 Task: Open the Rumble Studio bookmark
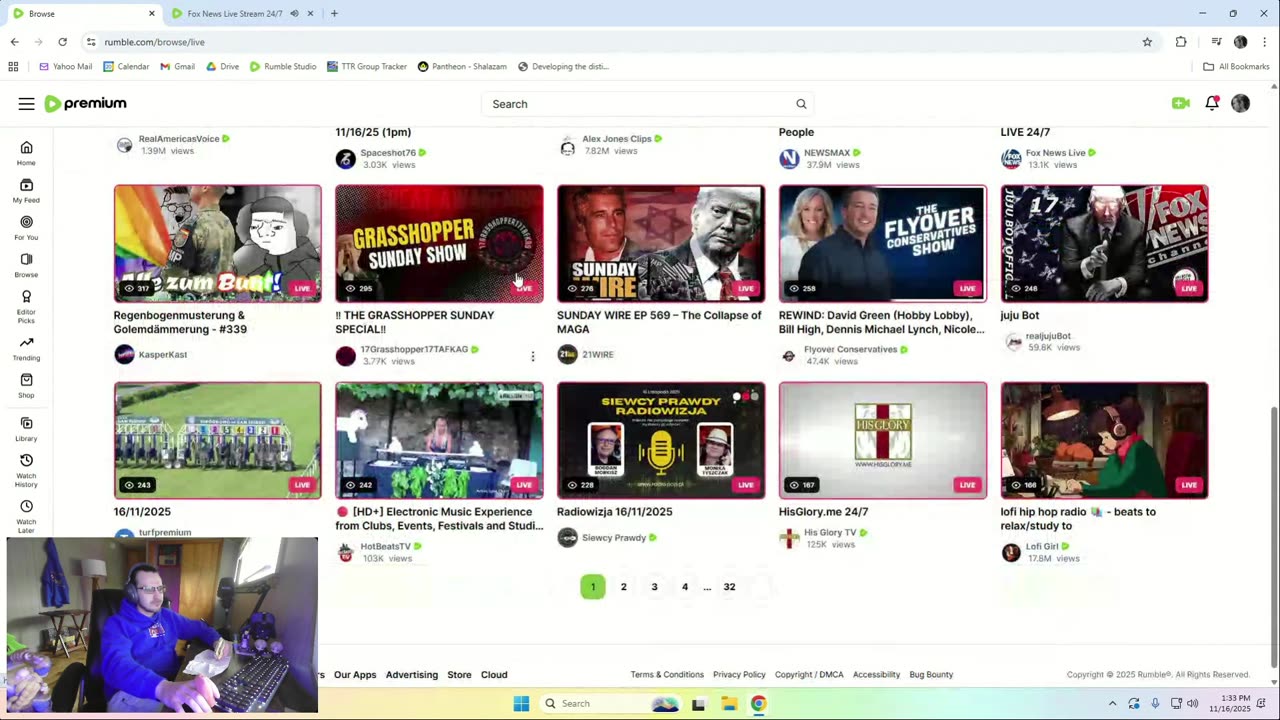pyautogui.click(x=283, y=67)
